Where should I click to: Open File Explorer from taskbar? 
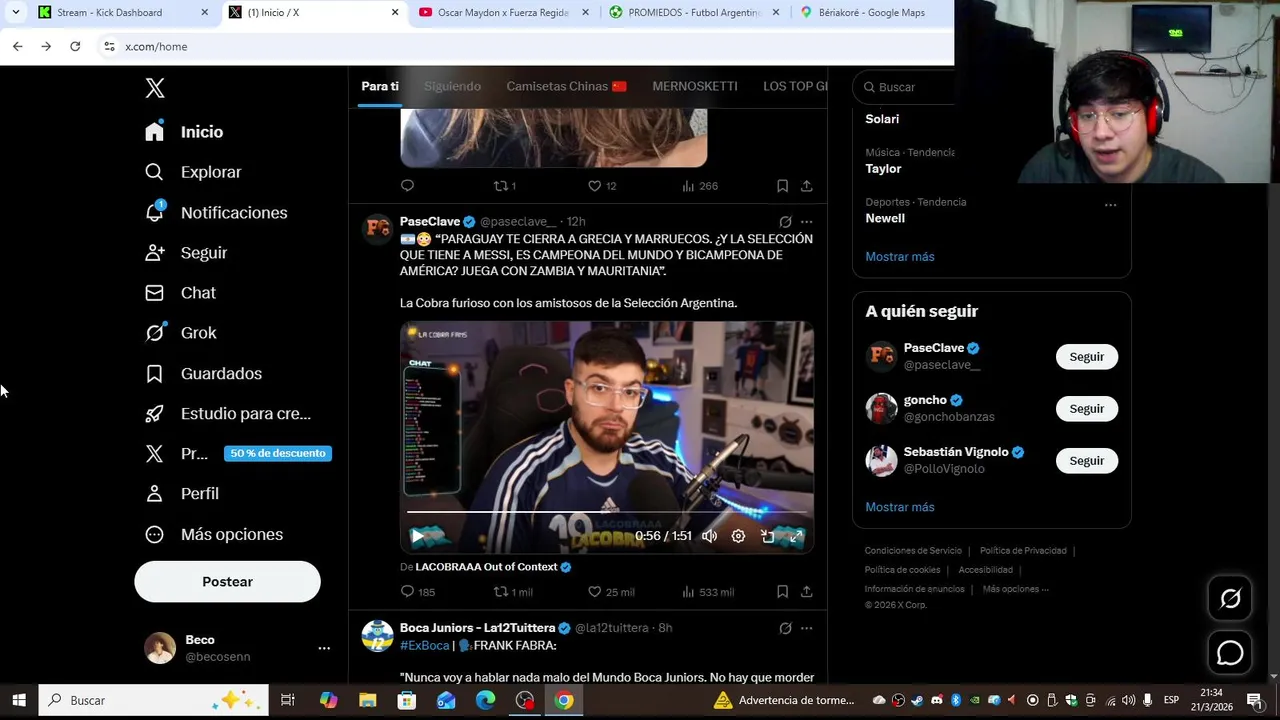coord(367,700)
